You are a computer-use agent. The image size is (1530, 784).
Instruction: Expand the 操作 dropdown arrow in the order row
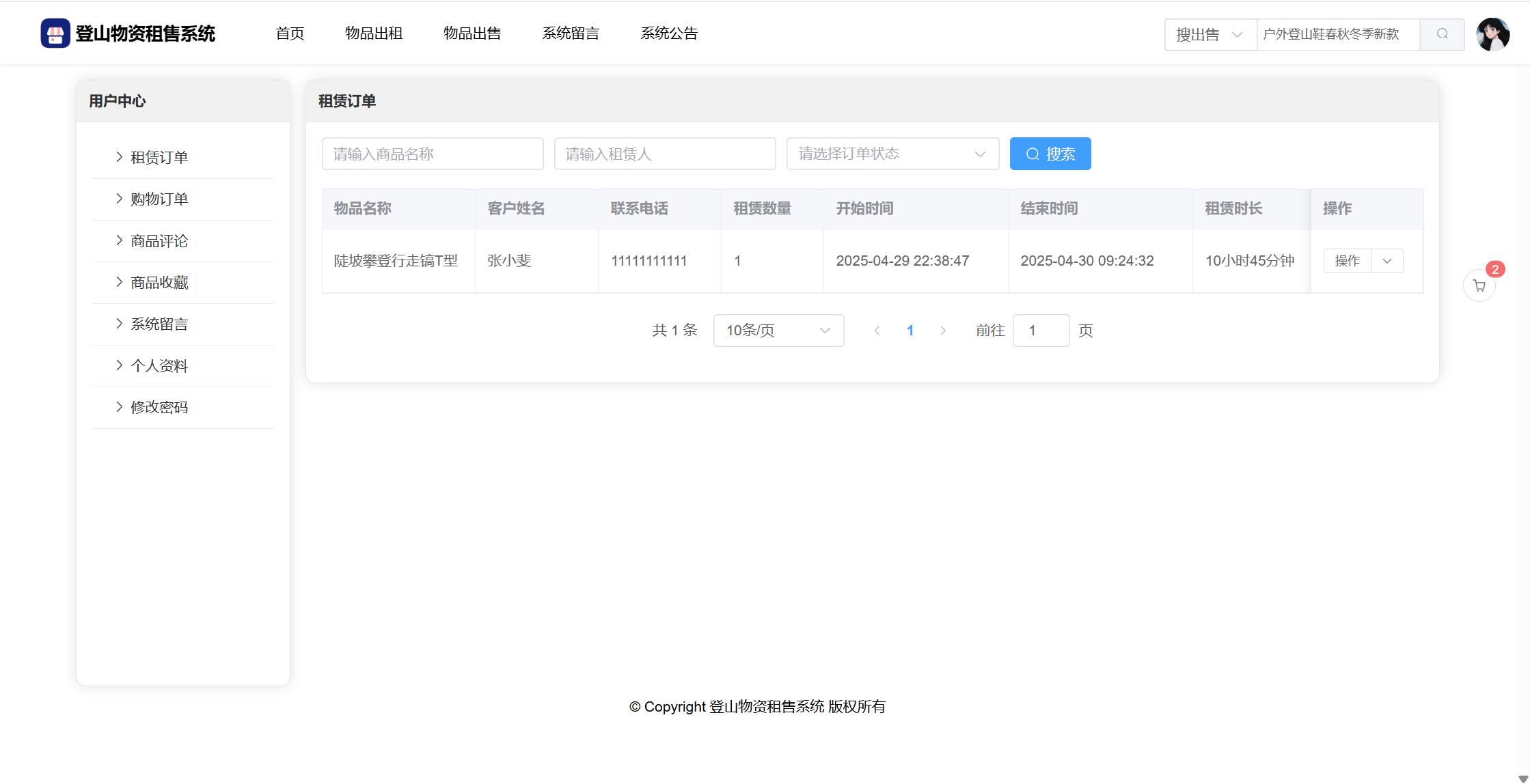click(x=1386, y=261)
